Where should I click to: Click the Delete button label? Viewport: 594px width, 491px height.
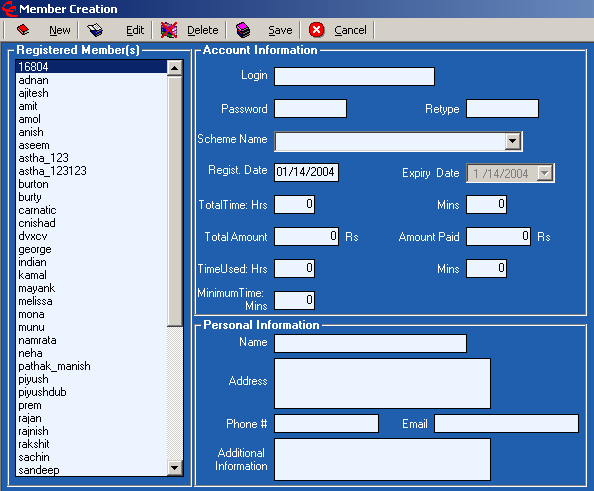203,30
